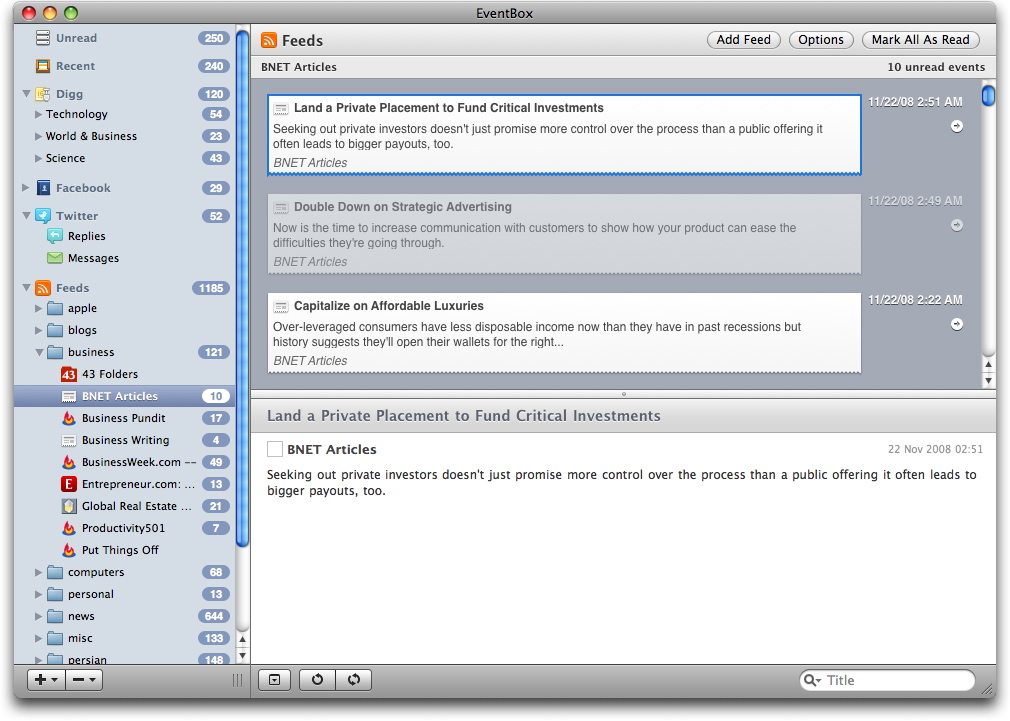Open the Unread list icon

point(43,38)
